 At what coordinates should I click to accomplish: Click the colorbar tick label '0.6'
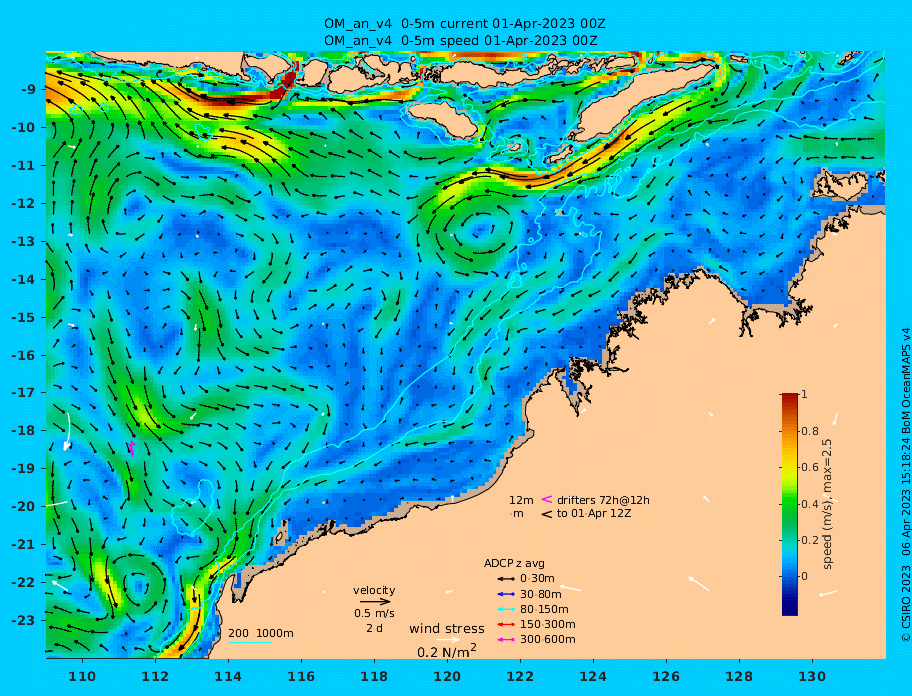[x=810, y=467]
